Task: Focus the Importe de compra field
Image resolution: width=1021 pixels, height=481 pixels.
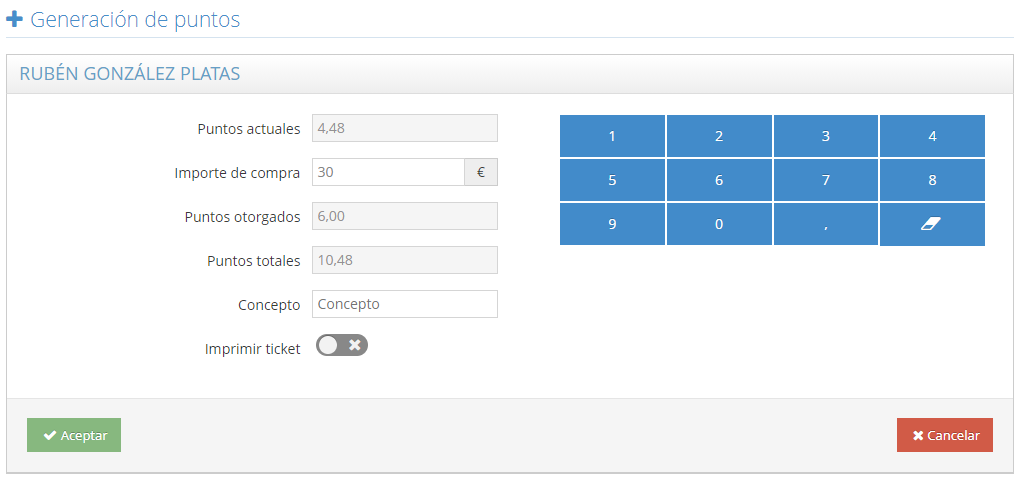Action: pos(388,172)
